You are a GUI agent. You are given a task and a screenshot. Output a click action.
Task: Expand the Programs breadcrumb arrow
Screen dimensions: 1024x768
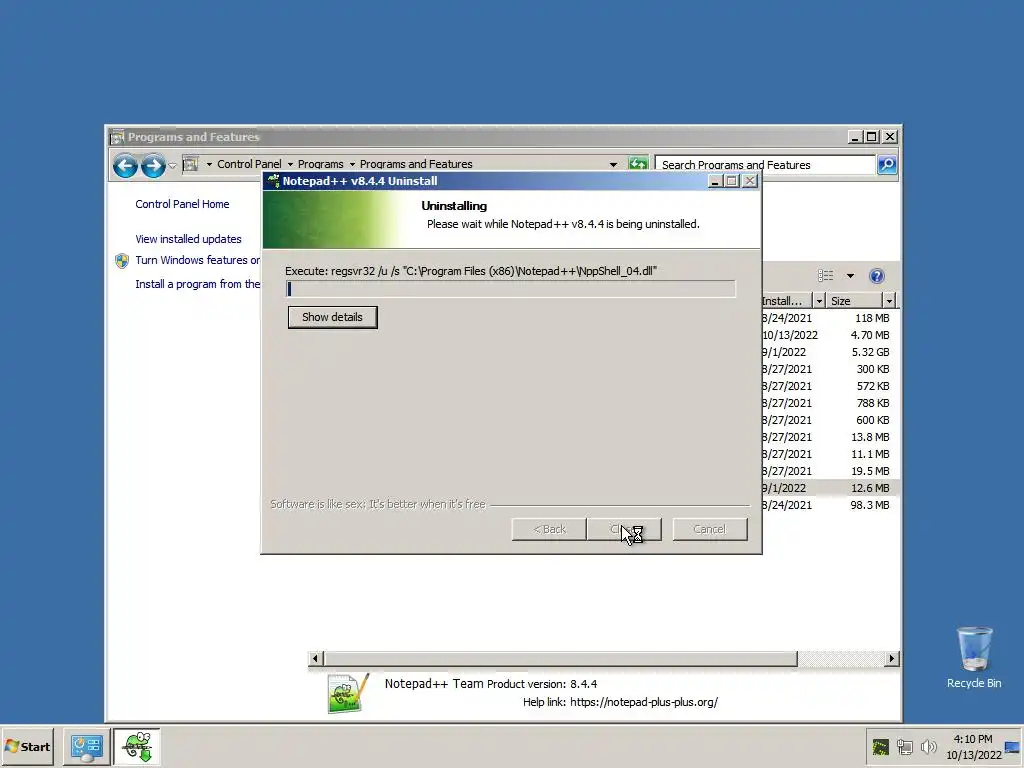(x=290, y=165)
